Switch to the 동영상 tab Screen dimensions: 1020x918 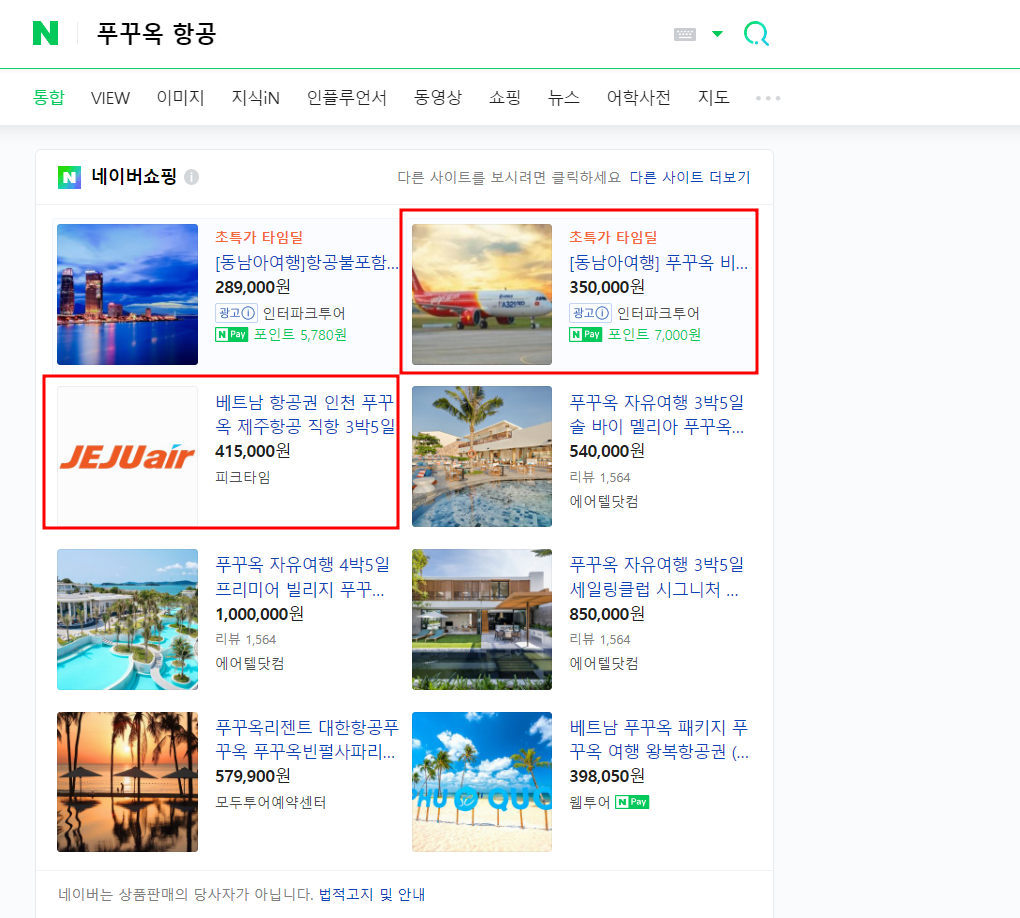pyautogui.click(x=438, y=98)
